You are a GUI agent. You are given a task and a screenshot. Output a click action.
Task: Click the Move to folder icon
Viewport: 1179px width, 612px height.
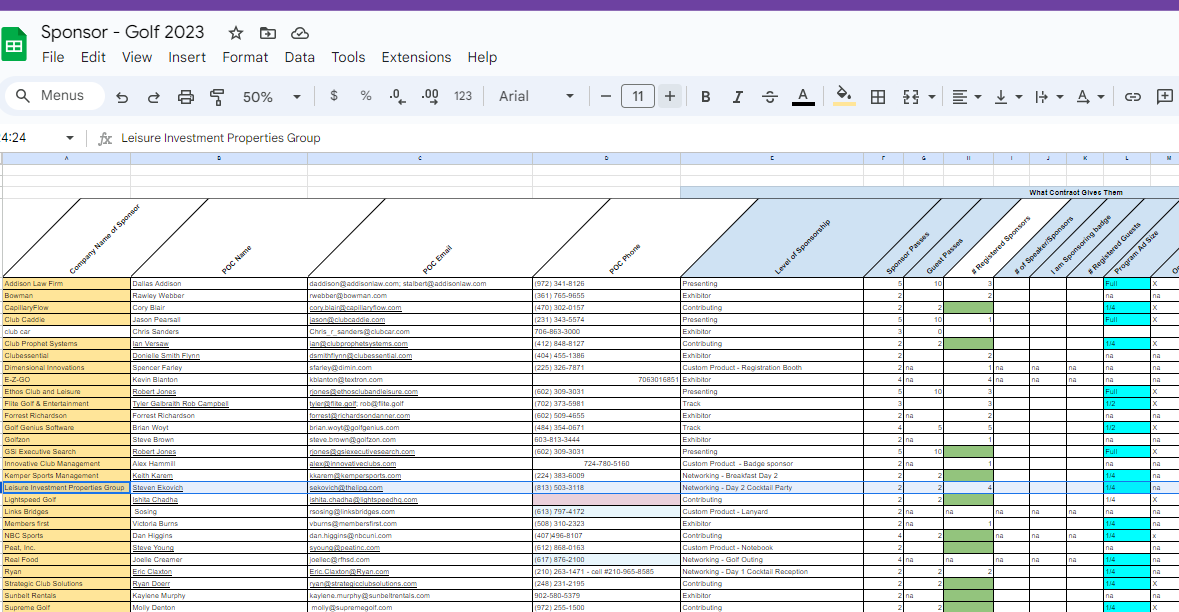point(267,33)
